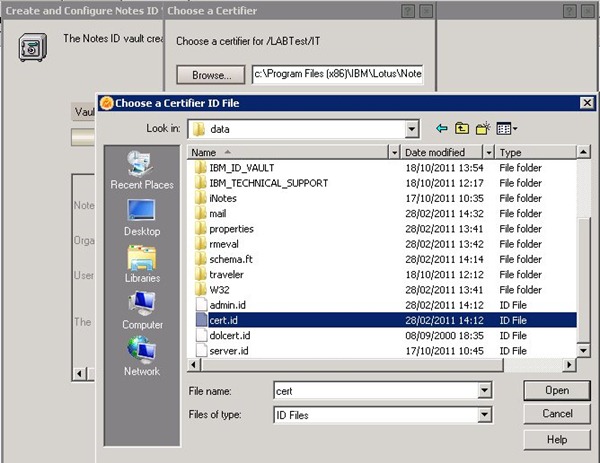Click file list horizontal scroll left arrow

(194, 365)
